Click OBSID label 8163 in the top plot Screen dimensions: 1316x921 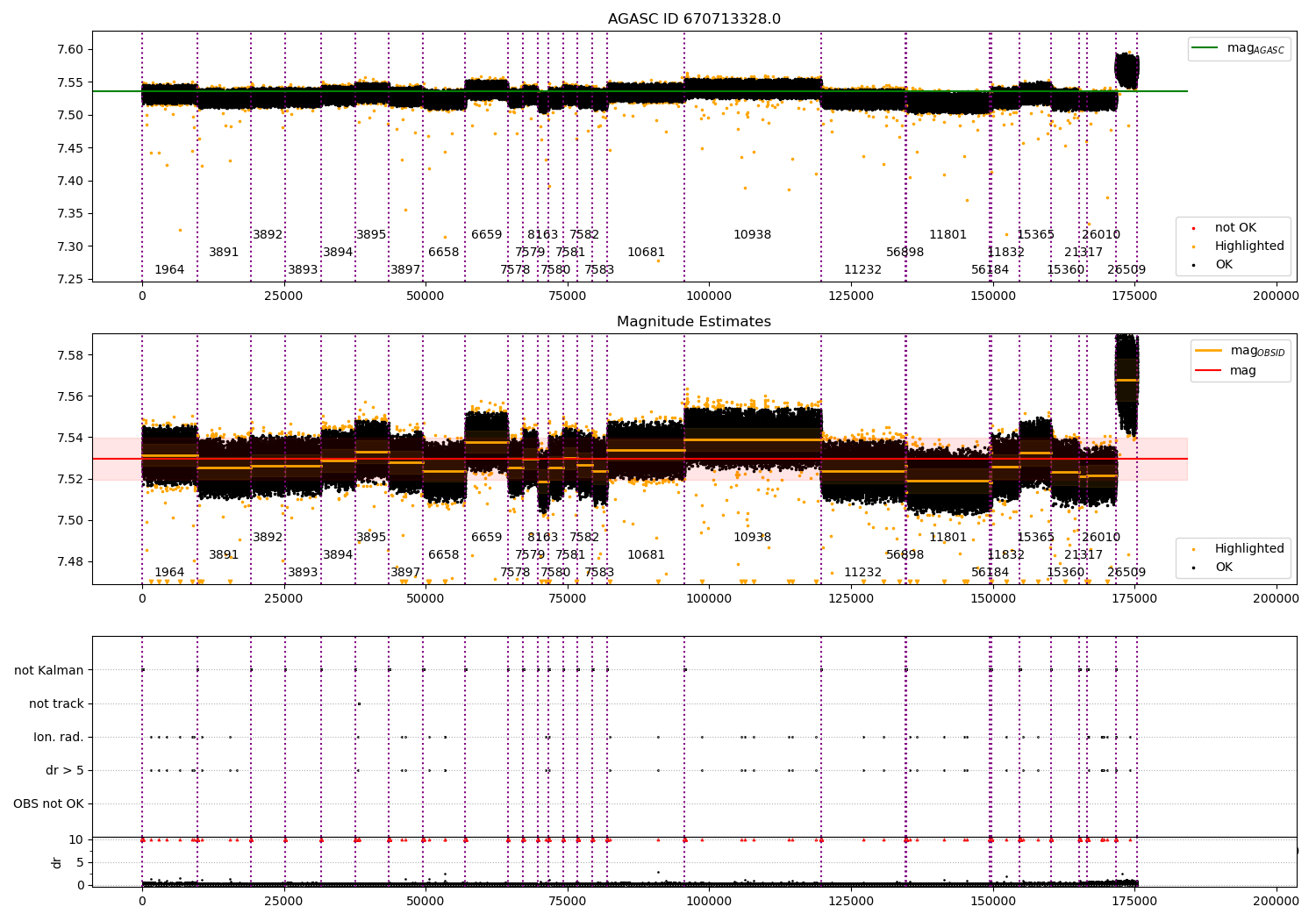point(542,235)
